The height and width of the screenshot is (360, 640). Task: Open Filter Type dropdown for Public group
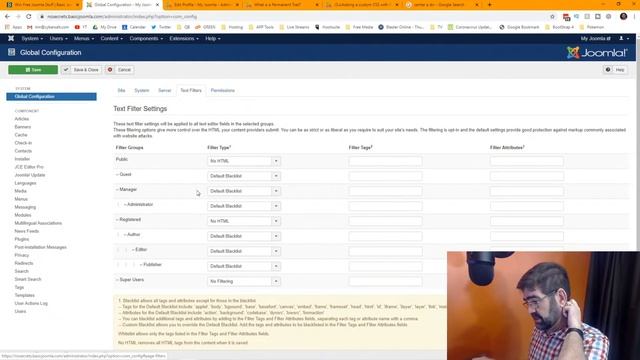(244, 161)
